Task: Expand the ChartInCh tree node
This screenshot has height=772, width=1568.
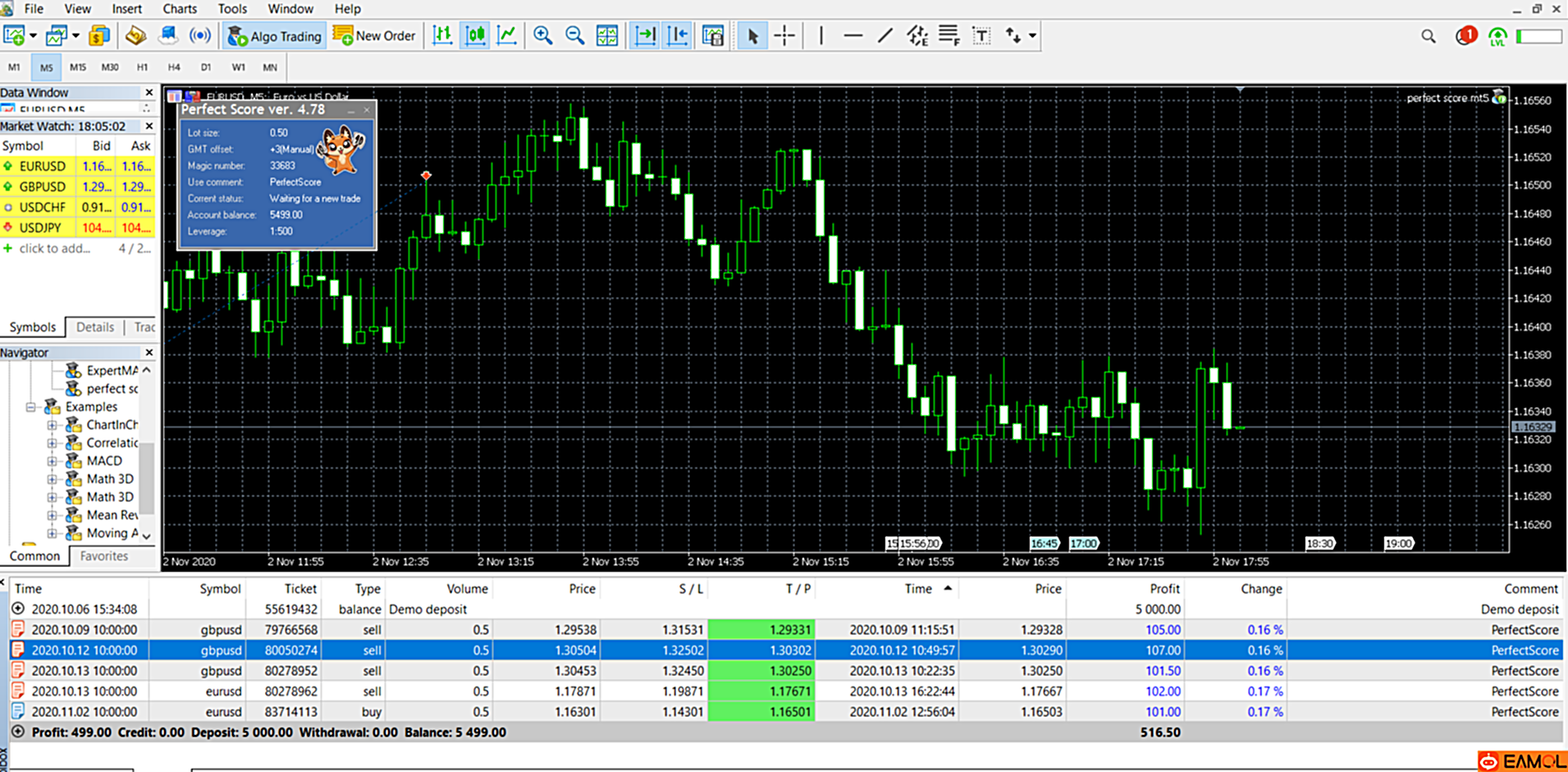Action: click(x=52, y=425)
